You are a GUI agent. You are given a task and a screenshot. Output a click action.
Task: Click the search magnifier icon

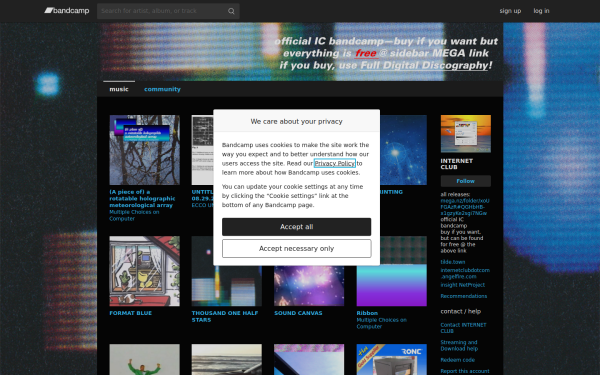(231, 11)
